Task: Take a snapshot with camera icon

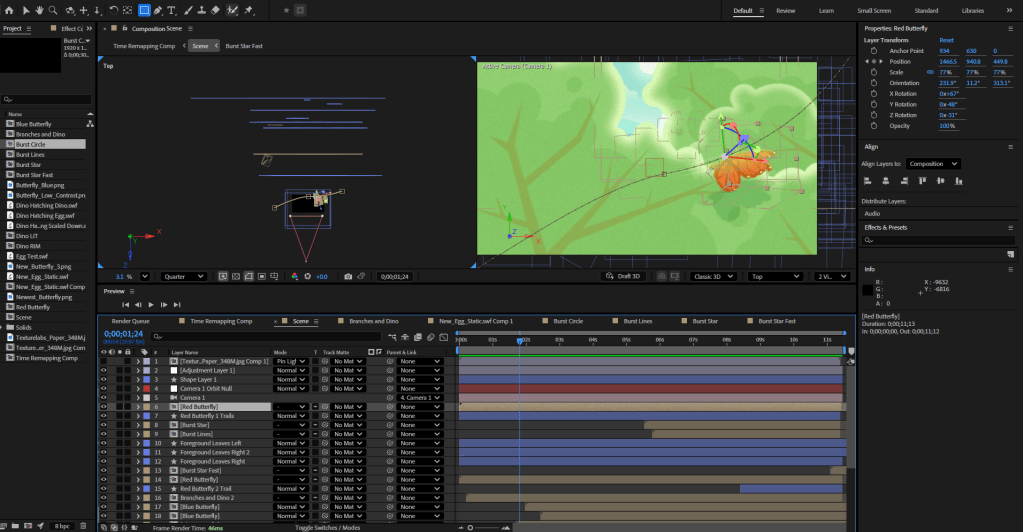Action: coord(348,276)
